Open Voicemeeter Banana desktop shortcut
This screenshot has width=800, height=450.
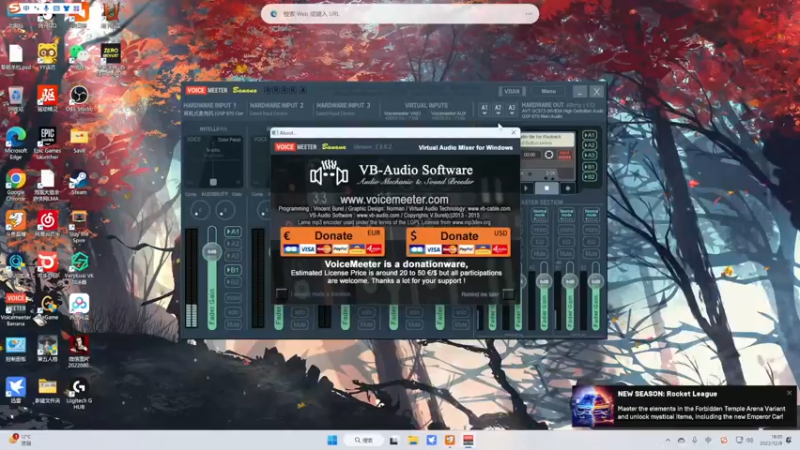(x=16, y=309)
